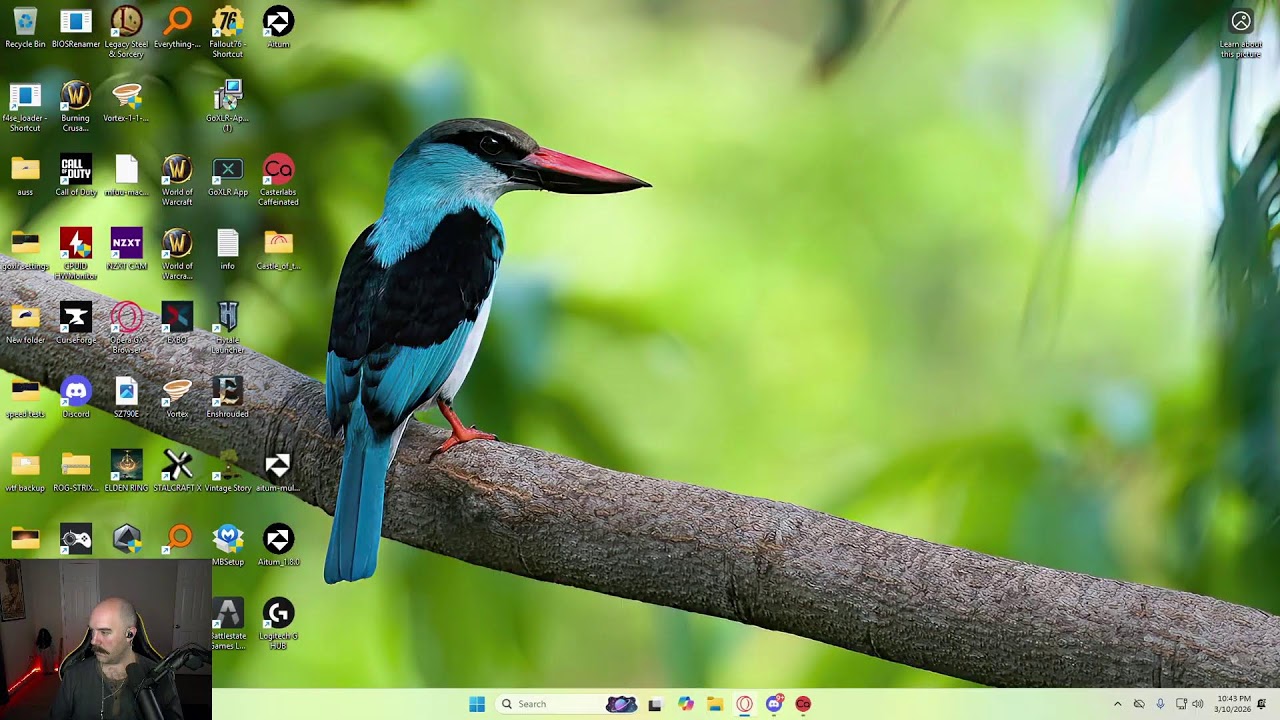Image resolution: width=1280 pixels, height=720 pixels.
Task: Launch the STALCRAFT X shortcut
Action: [177, 472]
